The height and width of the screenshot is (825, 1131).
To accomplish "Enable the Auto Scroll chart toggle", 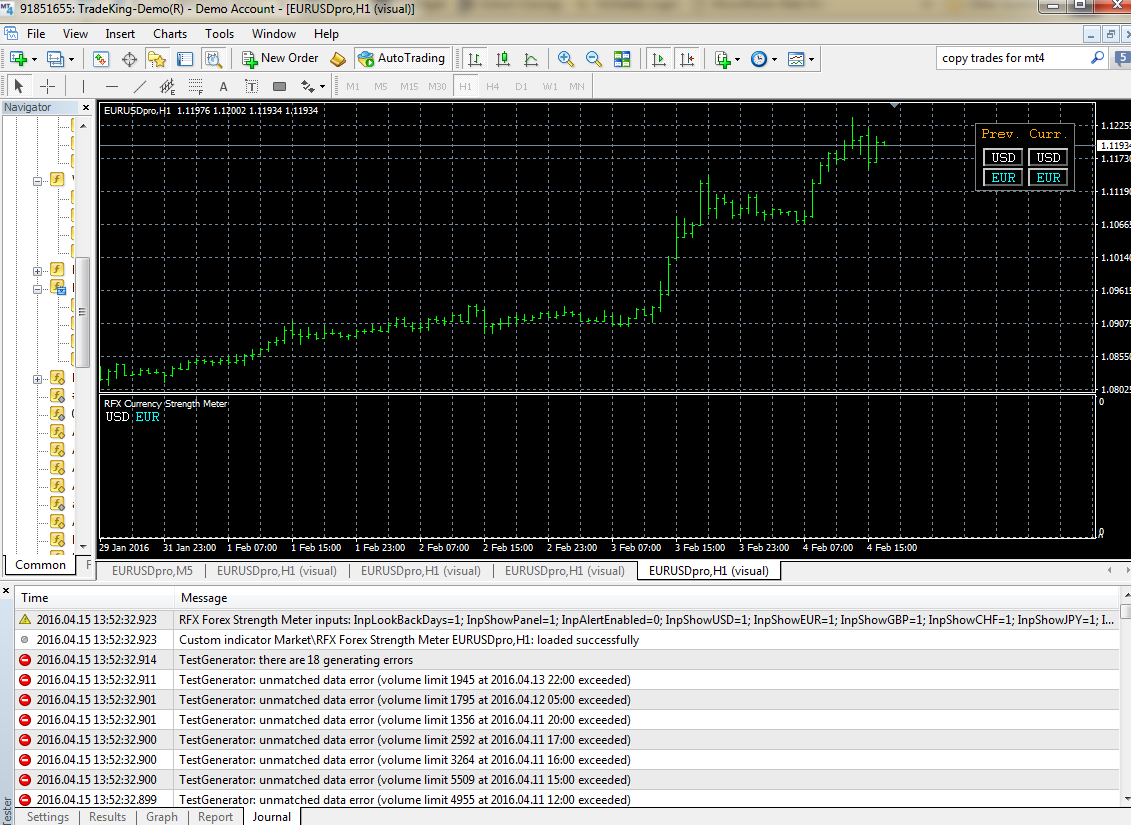I will coord(658,59).
